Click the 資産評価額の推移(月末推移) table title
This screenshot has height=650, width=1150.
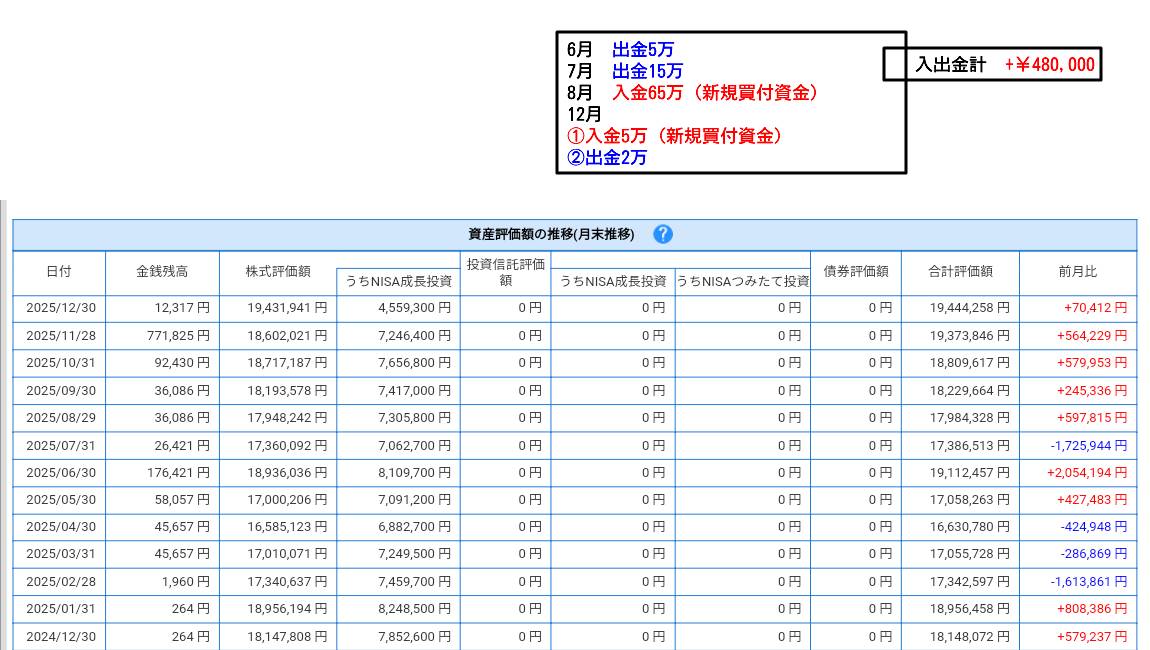(551, 234)
